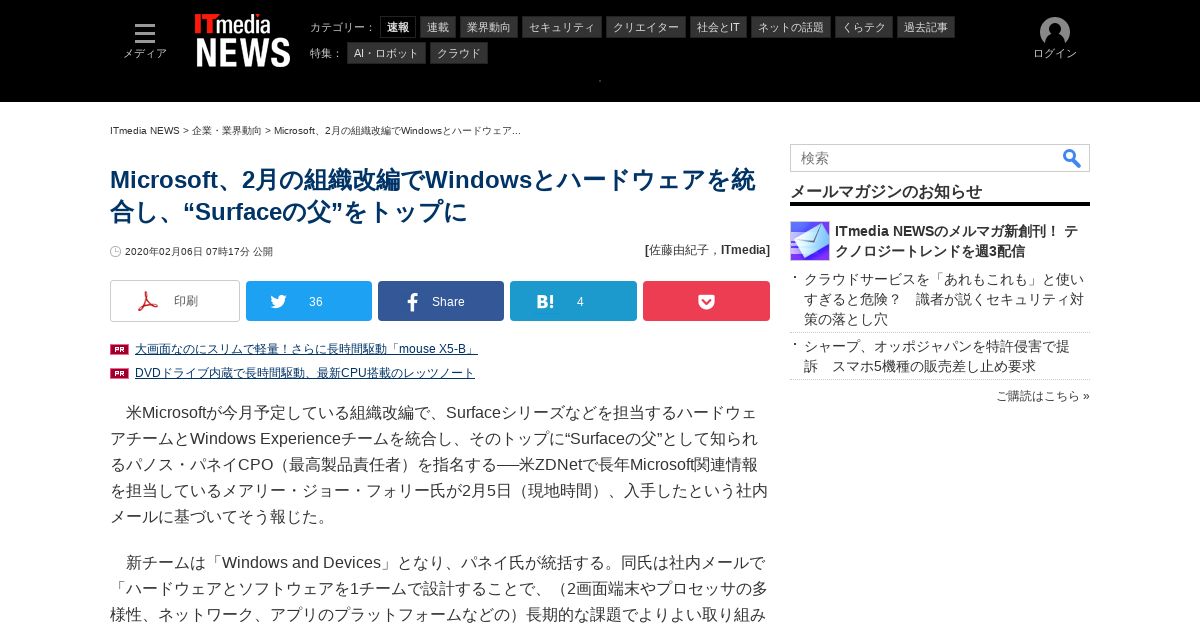
Task: Click the 印刷 print button
Action: tap(175, 301)
